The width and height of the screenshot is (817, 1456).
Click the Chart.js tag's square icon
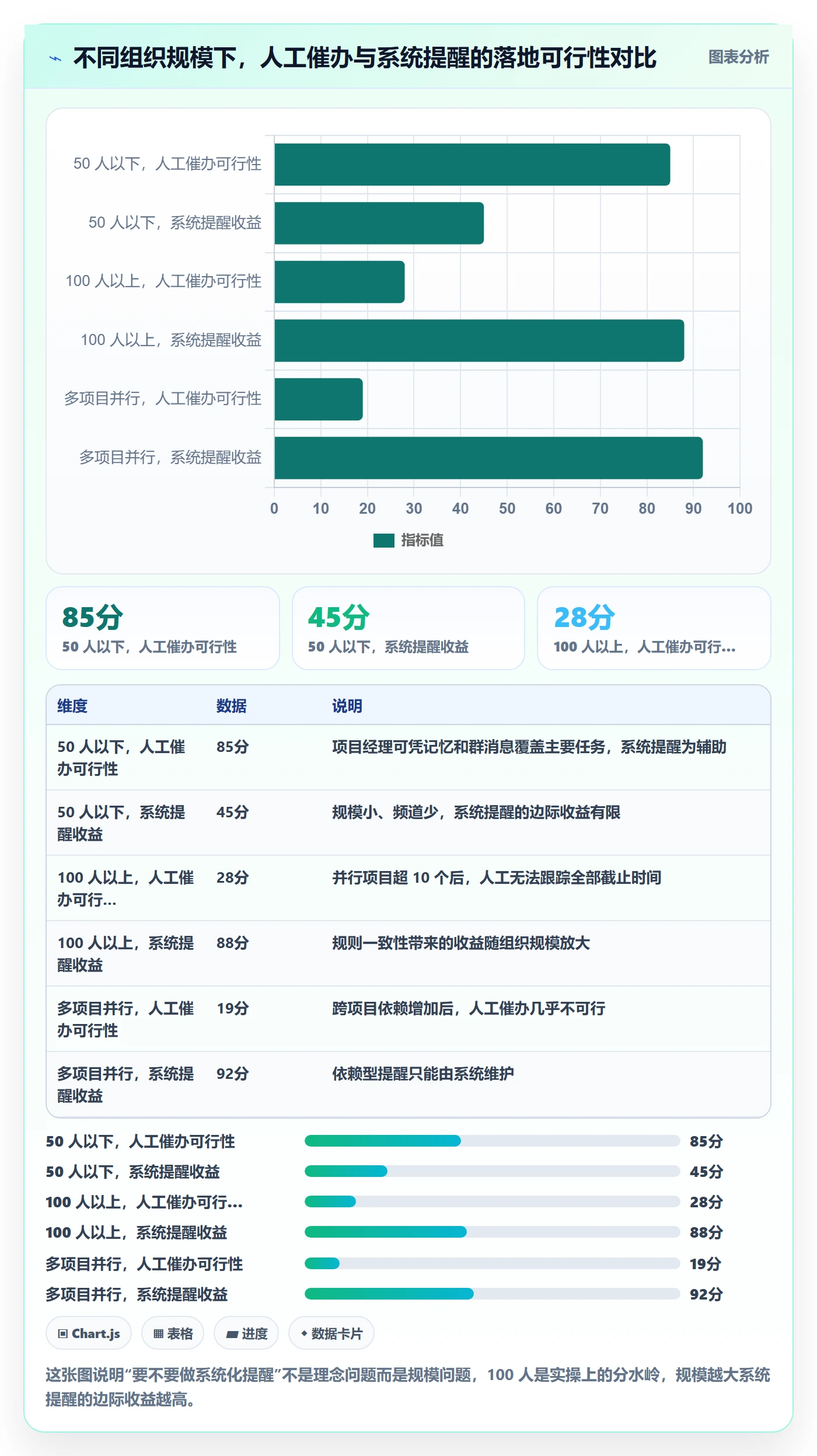tap(63, 1333)
